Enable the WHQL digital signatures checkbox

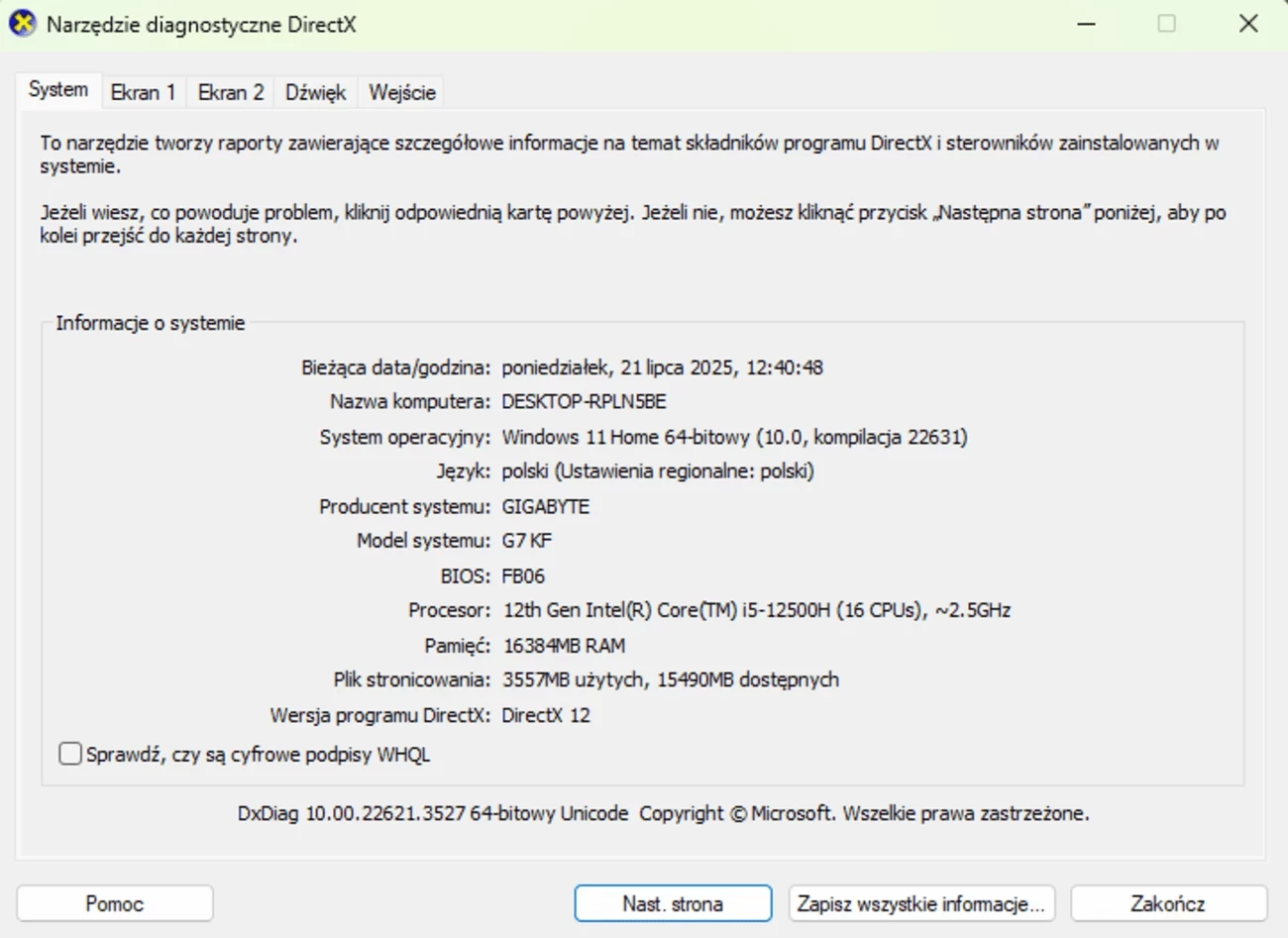(70, 754)
